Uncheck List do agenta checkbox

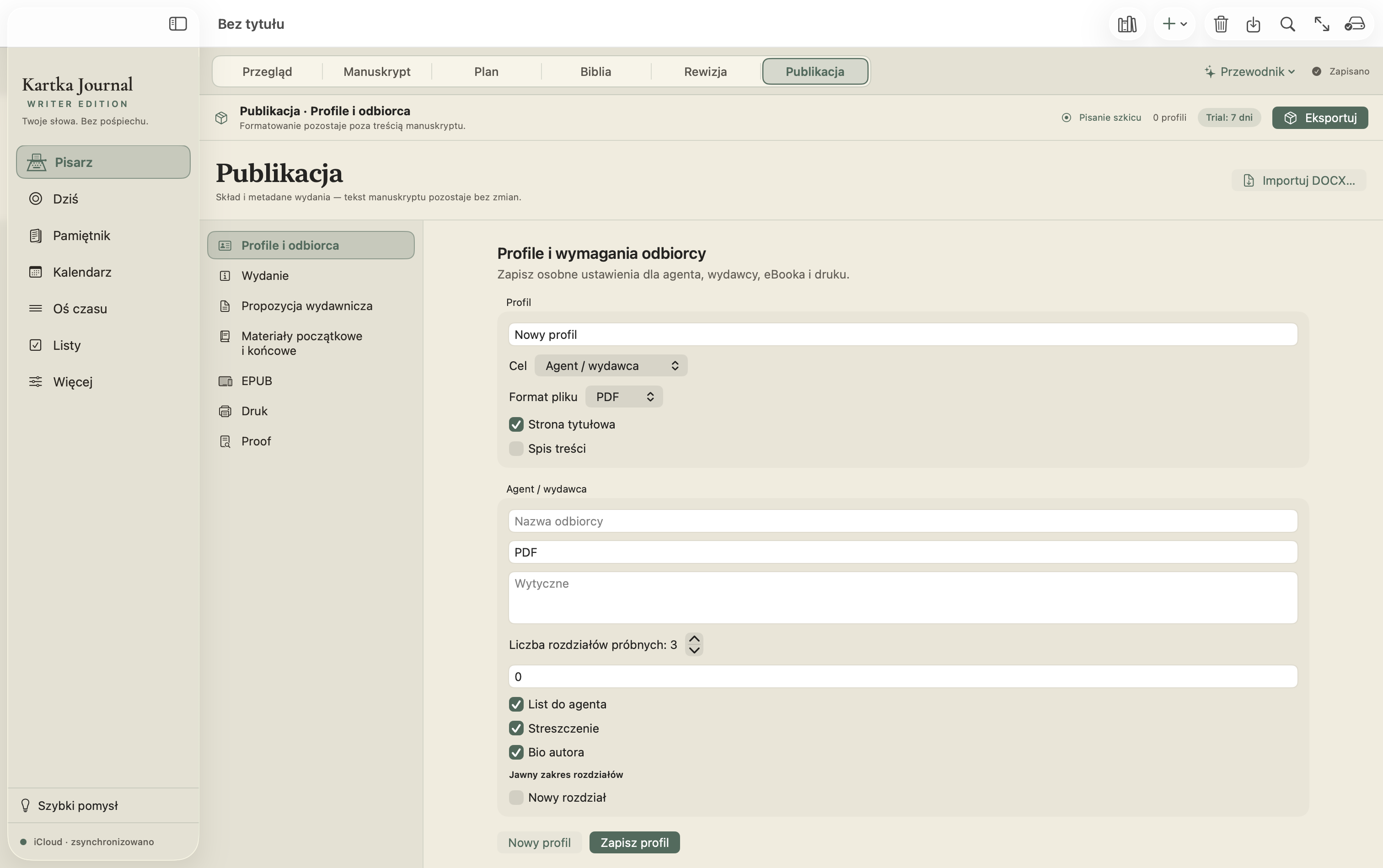(516, 704)
